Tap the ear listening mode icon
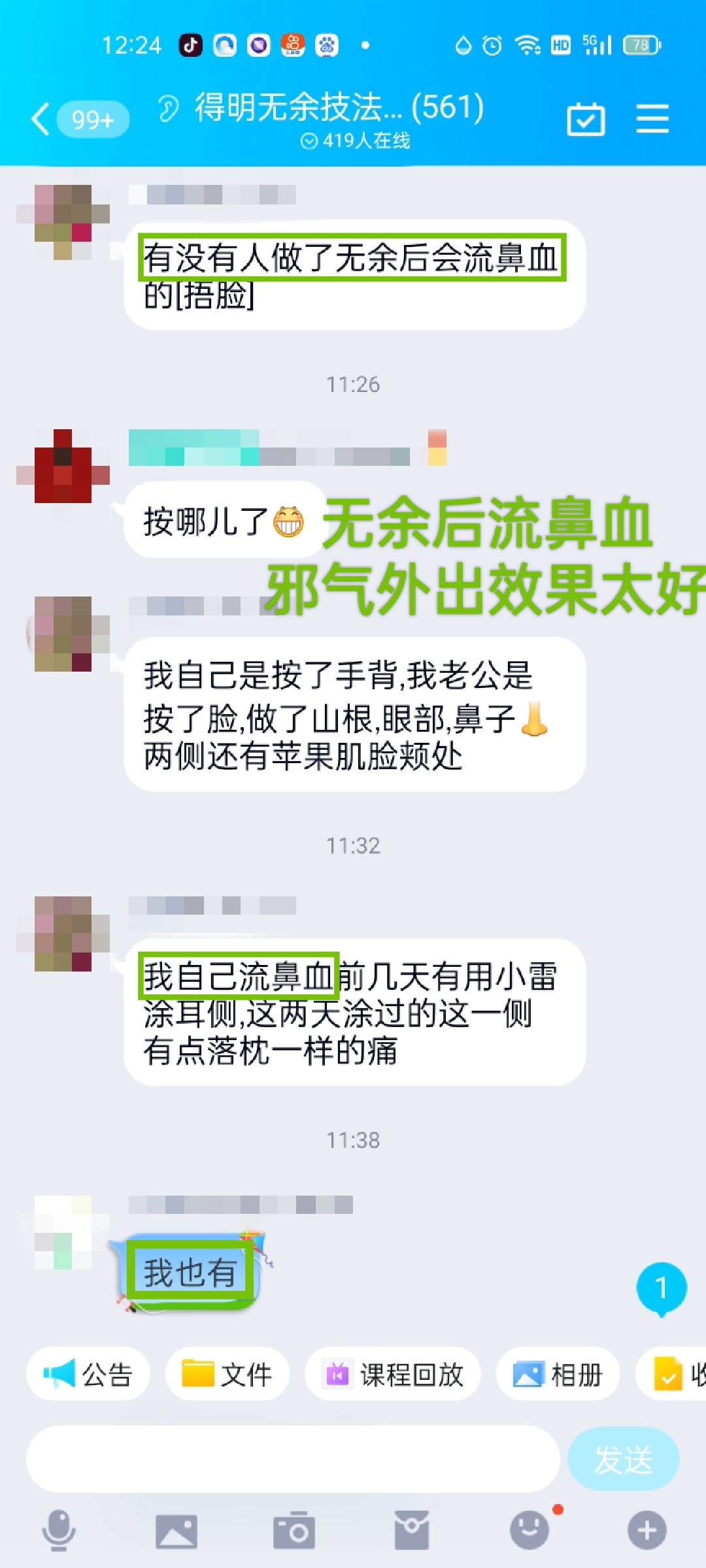This screenshot has height=1568, width=706. pos(168,108)
